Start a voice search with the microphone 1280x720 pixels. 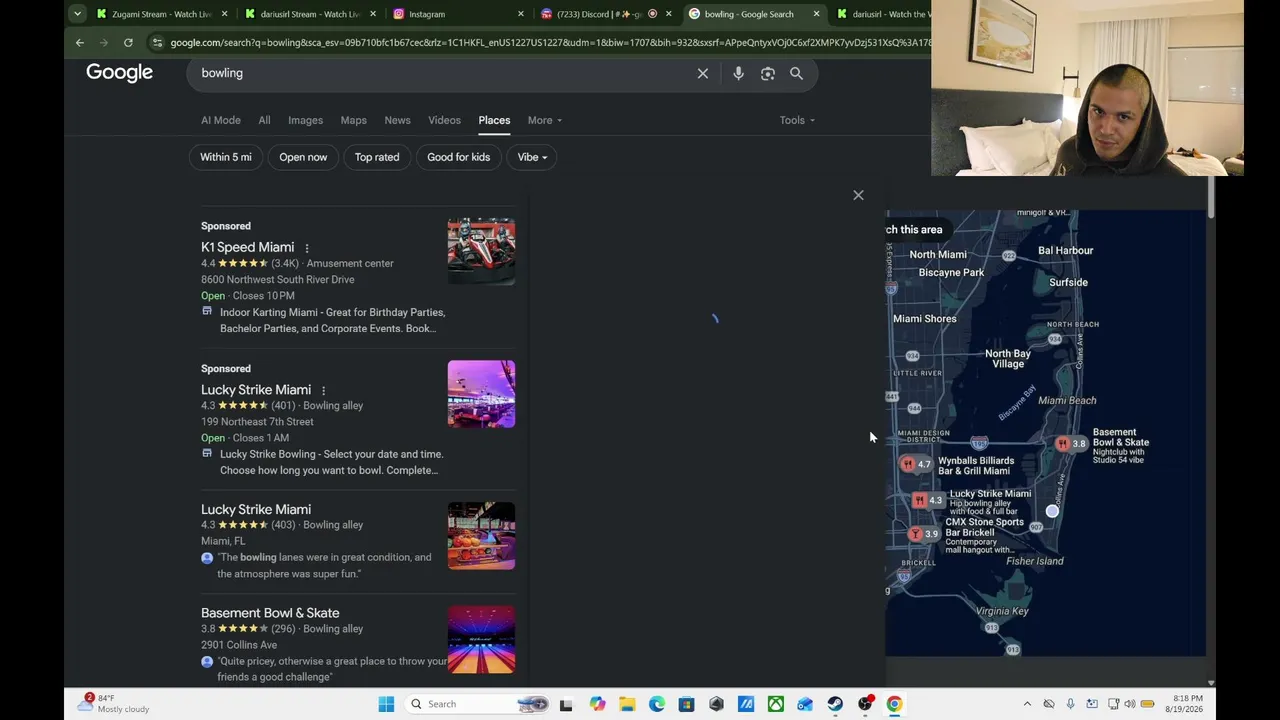738,73
